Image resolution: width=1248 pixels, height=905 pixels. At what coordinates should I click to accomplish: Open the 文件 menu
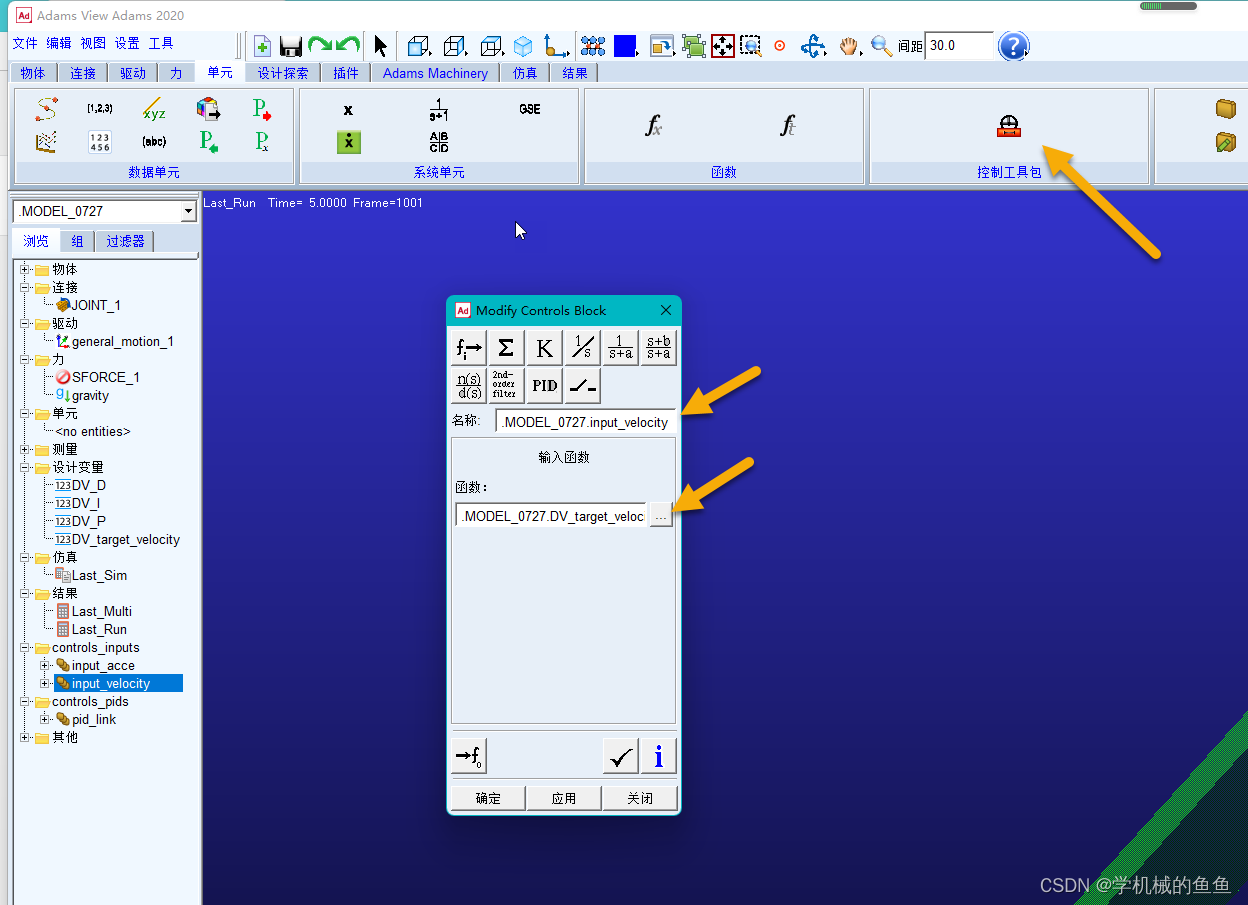pyautogui.click(x=25, y=43)
